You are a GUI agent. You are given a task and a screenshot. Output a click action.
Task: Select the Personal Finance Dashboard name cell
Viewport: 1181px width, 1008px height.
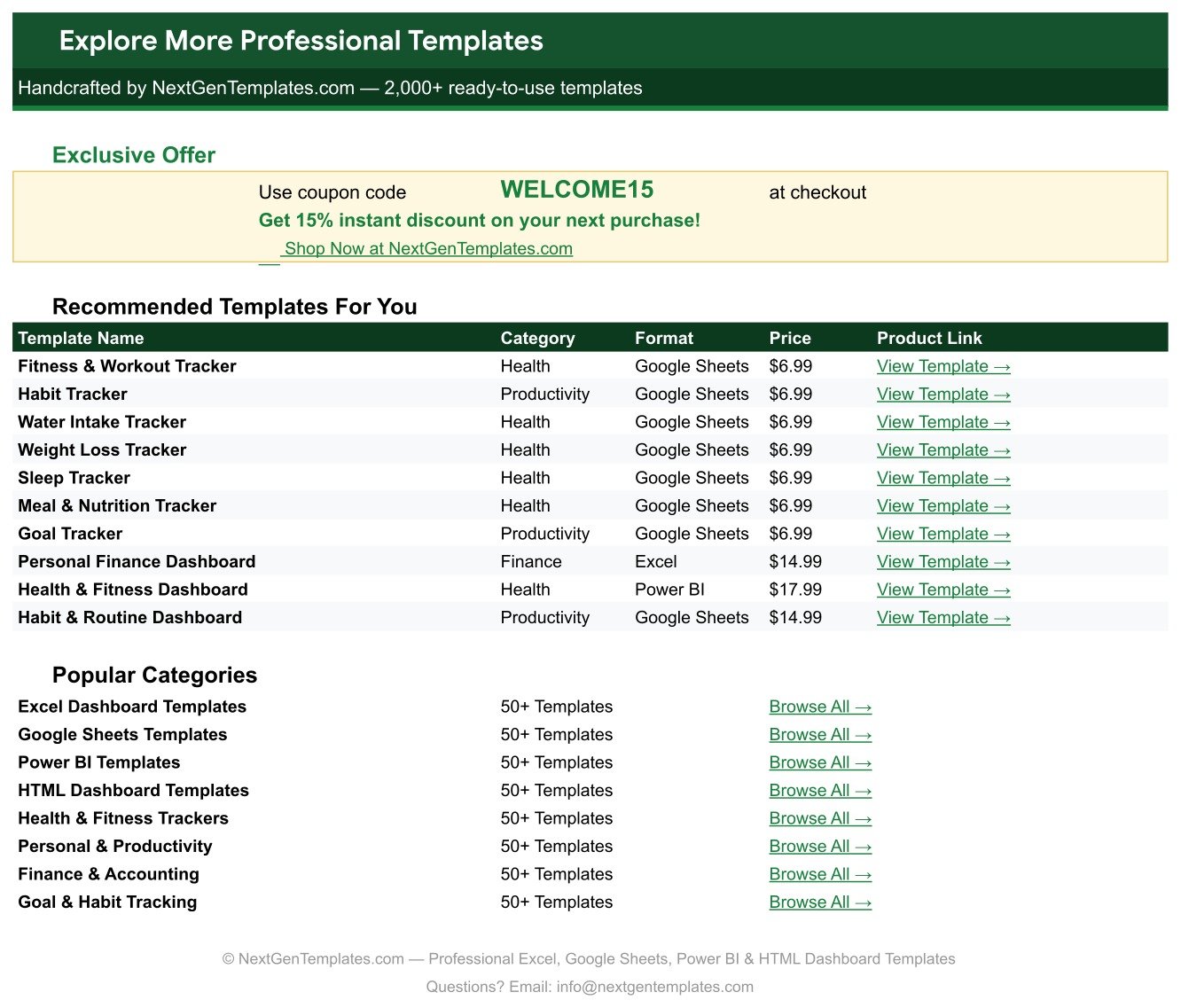tap(137, 562)
